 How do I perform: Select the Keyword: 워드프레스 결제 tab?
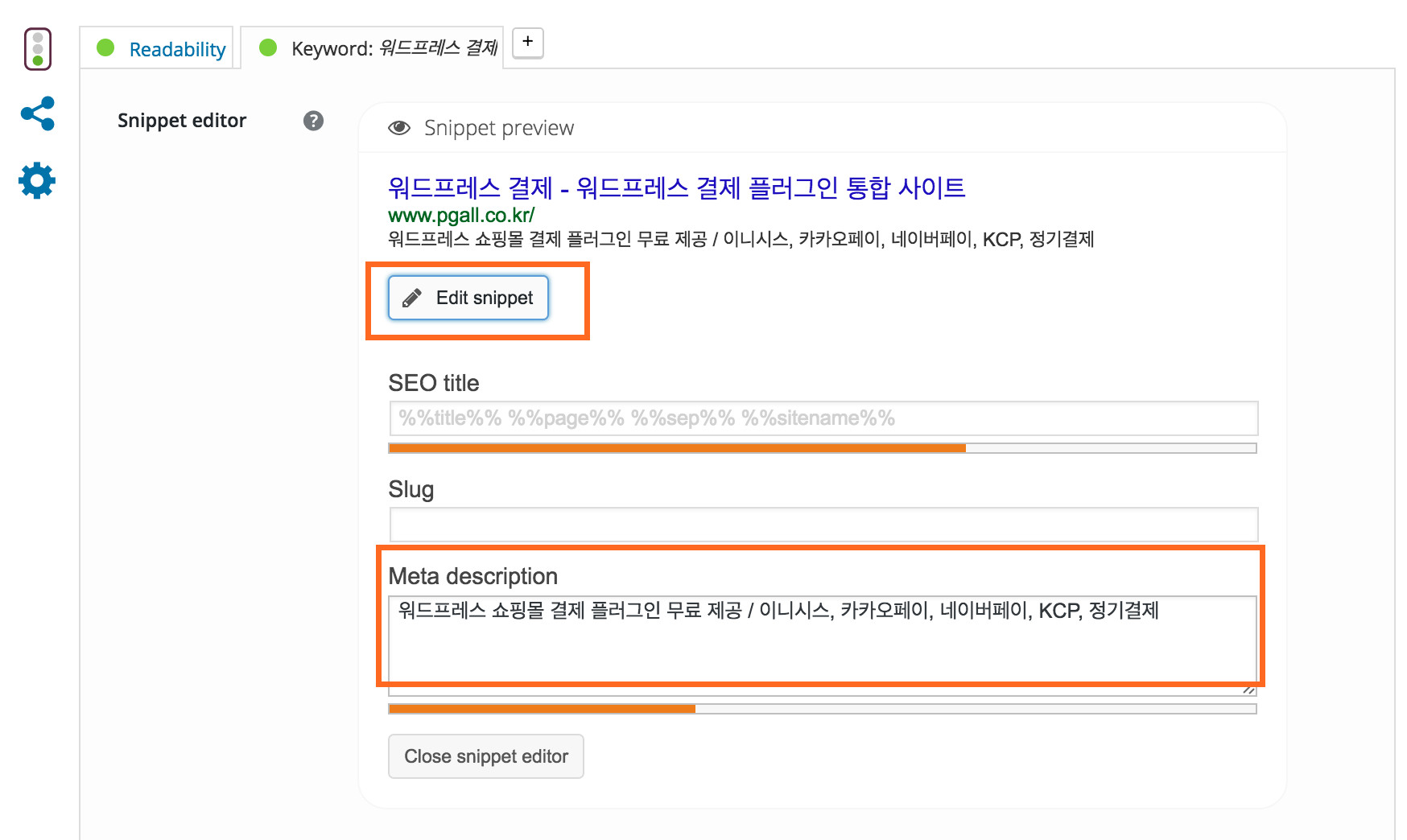coord(372,48)
